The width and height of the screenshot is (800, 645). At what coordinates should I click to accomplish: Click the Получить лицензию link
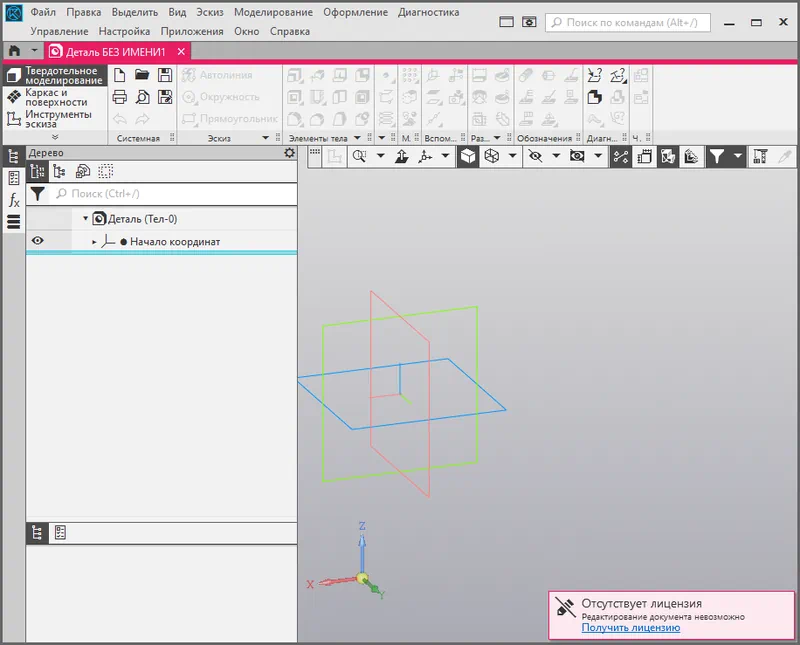point(631,628)
